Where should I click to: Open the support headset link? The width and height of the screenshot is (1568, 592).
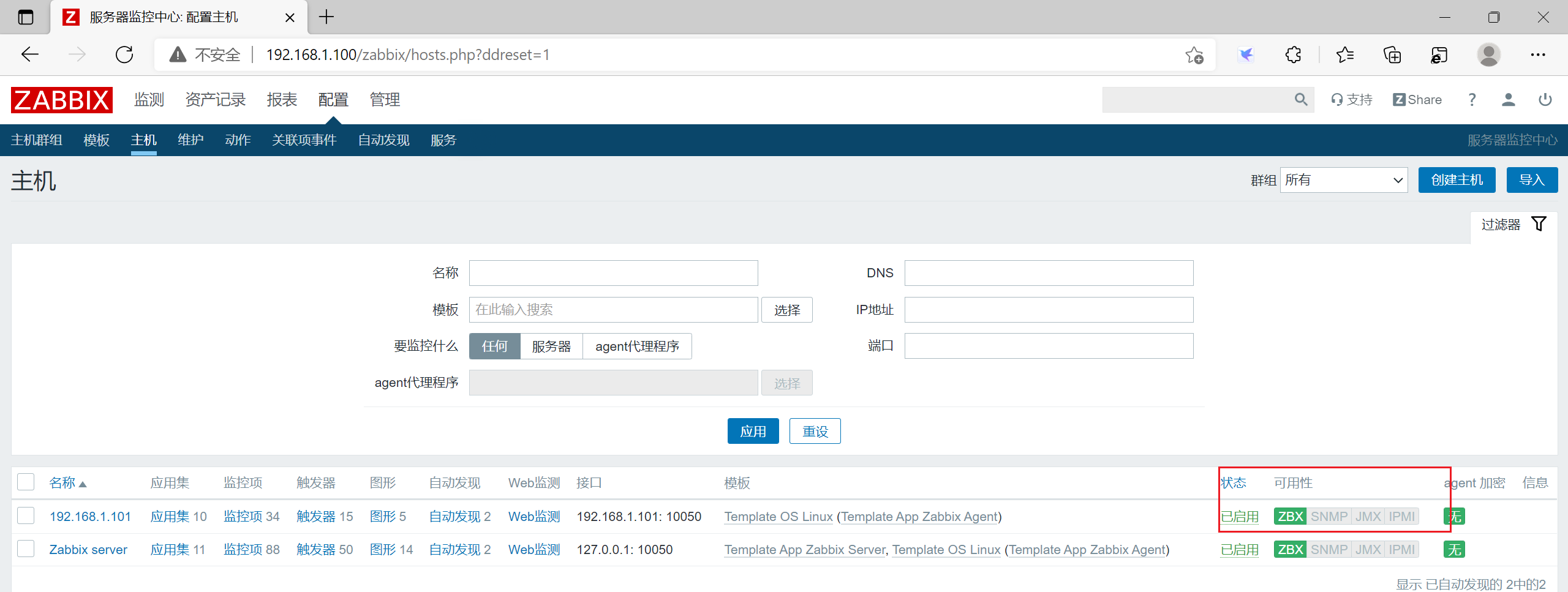pyautogui.click(x=1352, y=100)
